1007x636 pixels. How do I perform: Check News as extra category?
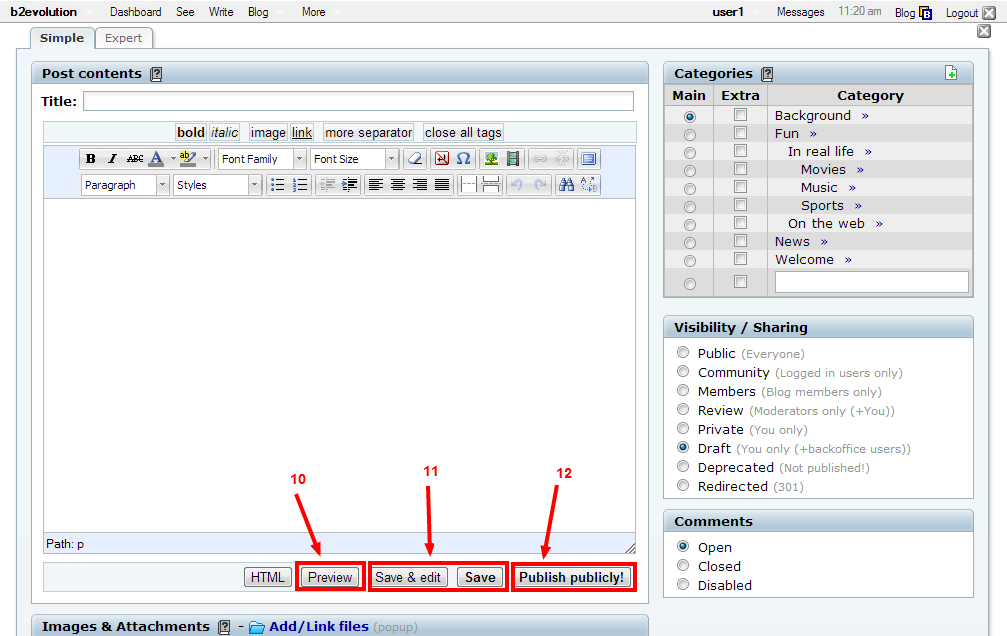pos(740,241)
